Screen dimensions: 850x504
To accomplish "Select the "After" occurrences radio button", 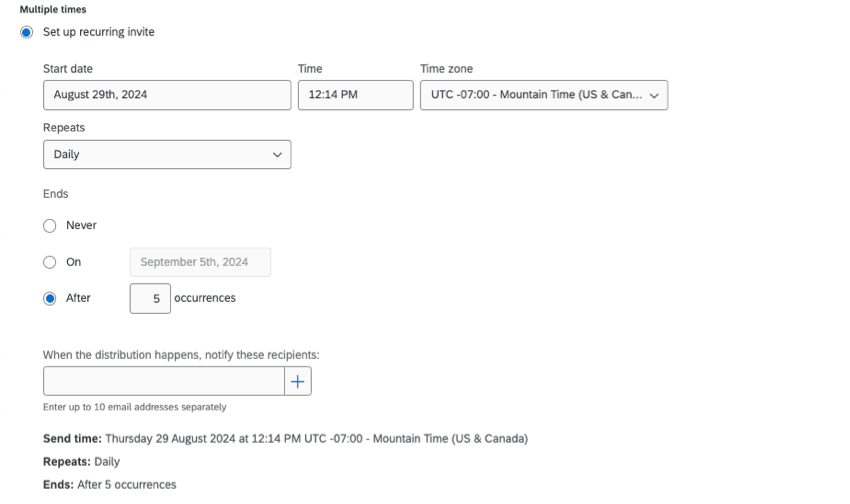I will pyautogui.click(x=50, y=298).
